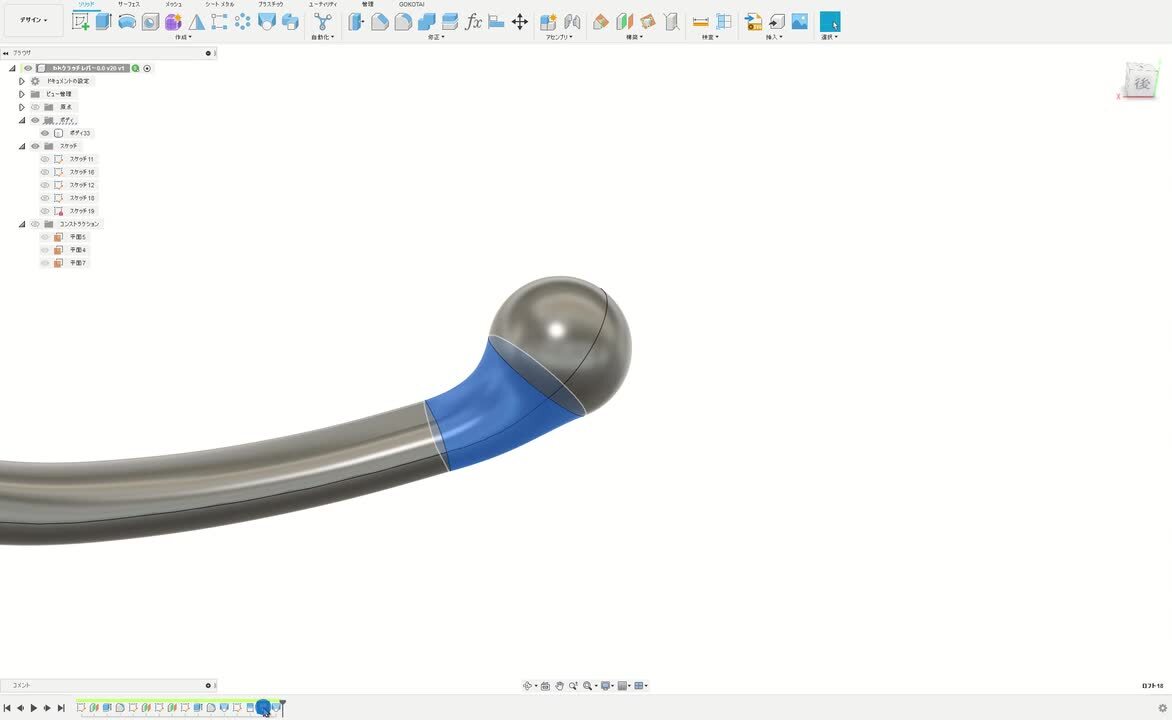This screenshot has width=1172, height=720.
Task: Click the Automate branching icon
Action: tap(322, 22)
